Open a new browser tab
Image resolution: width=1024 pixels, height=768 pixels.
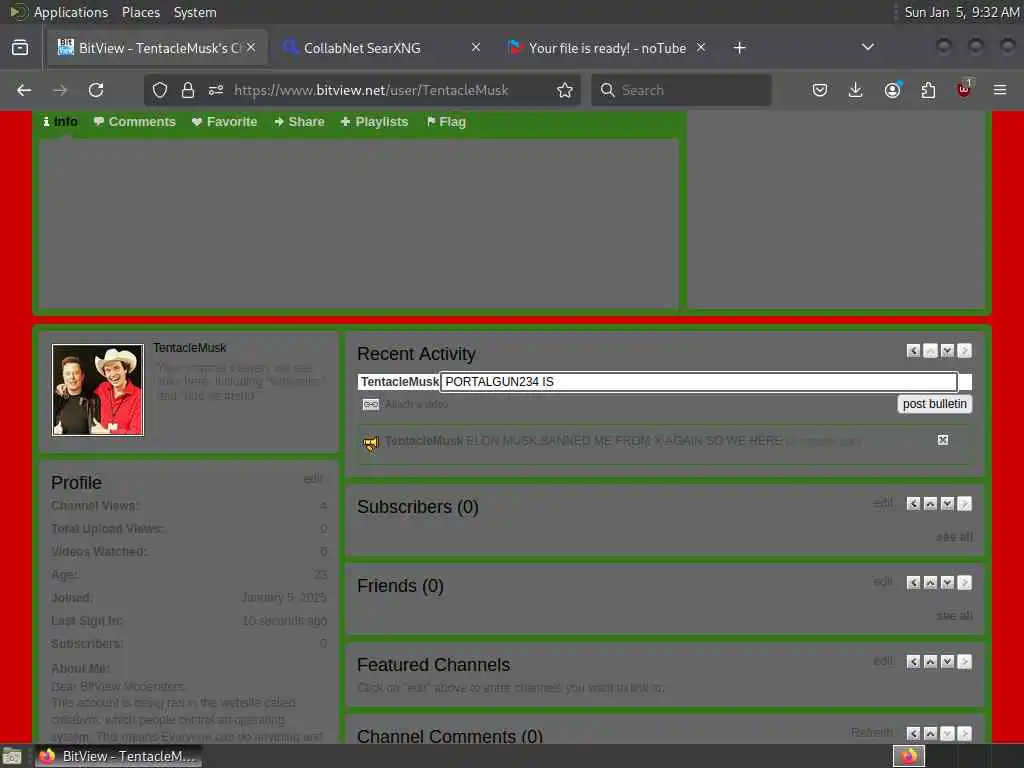point(739,48)
